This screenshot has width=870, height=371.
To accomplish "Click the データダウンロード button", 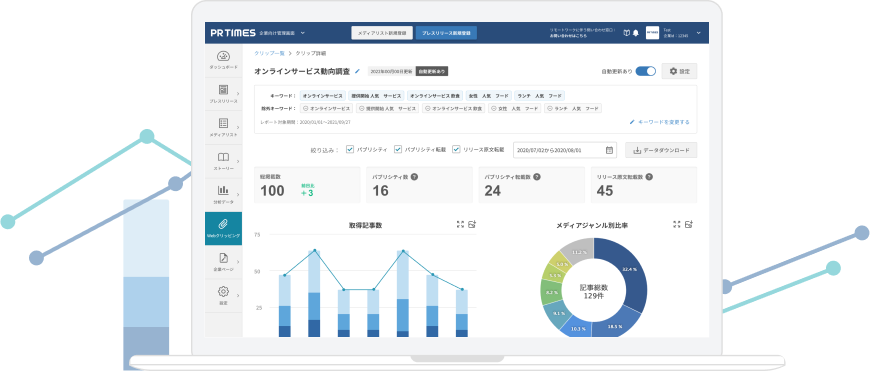I will coord(661,150).
